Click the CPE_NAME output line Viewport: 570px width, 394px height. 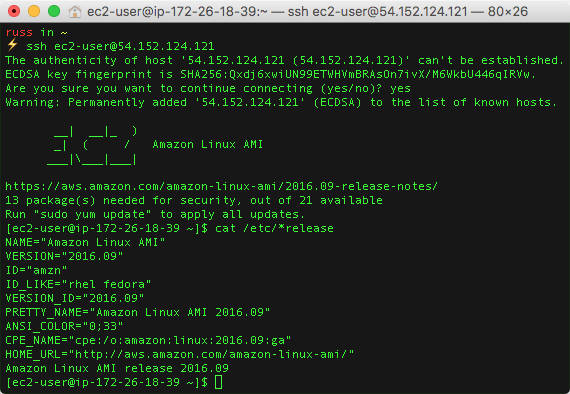point(148,340)
